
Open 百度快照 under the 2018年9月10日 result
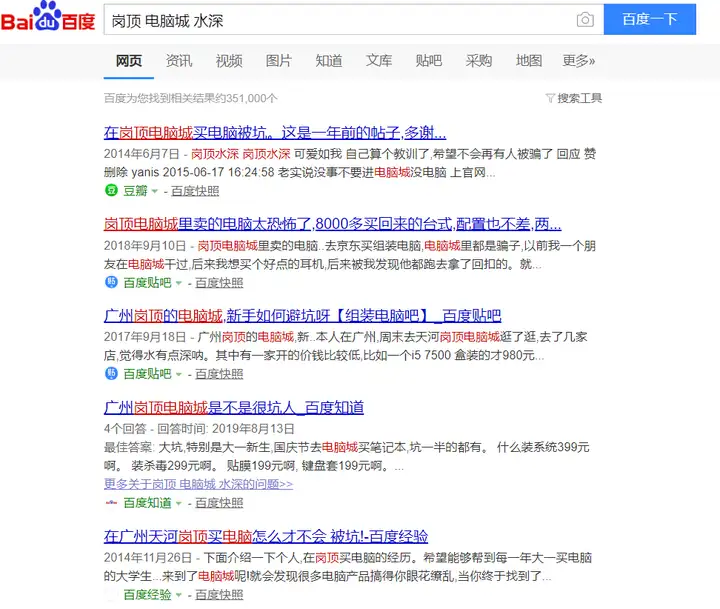(219, 283)
